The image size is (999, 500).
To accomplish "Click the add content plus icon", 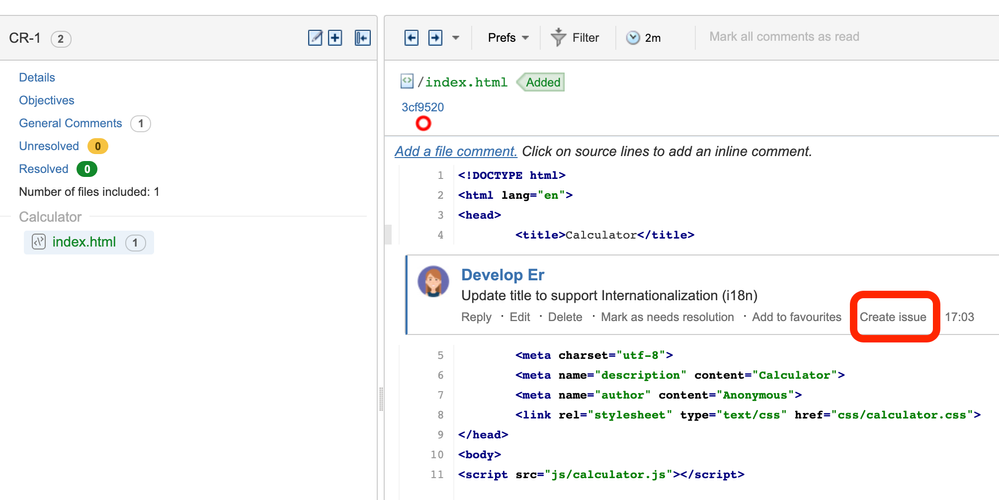I will click(x=335, y=38).
